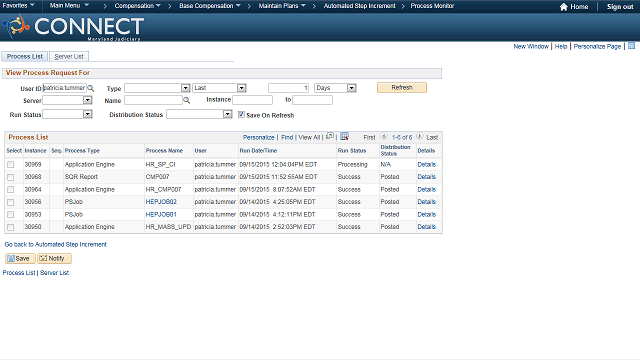Click Sign out link
The height and width of the screenshot is (360, 640).
(x=620, y=7)
